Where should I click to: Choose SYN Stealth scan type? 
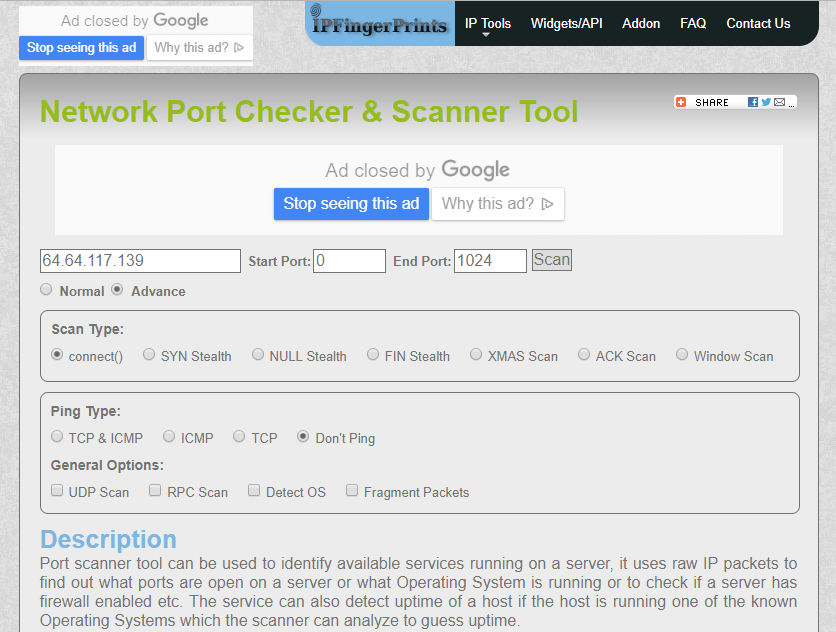click(148, 354)
